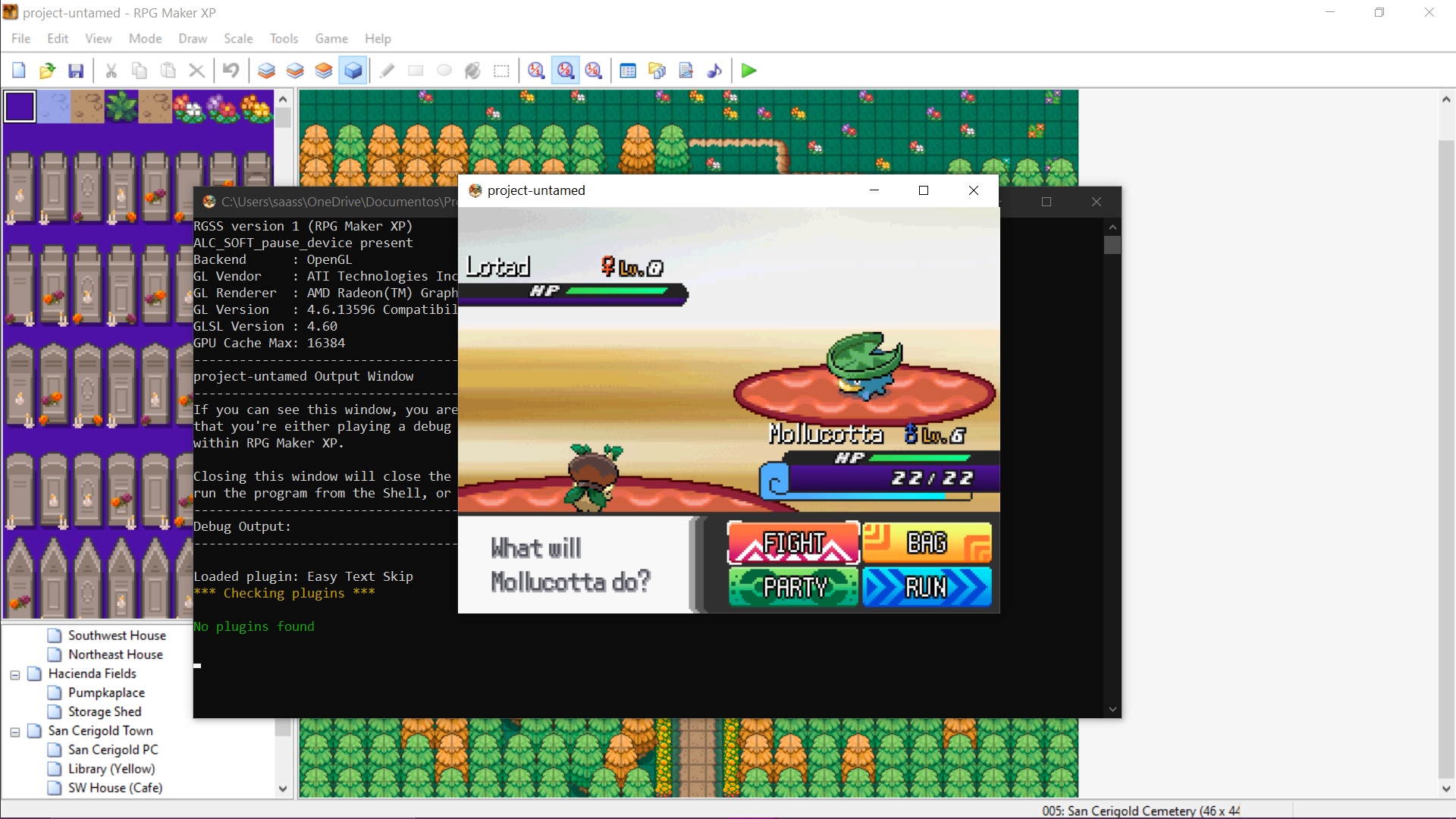The width and height of the screenshot is (1456, 819).
Task: Open the Script Editor icon
Action: (686, 71)
